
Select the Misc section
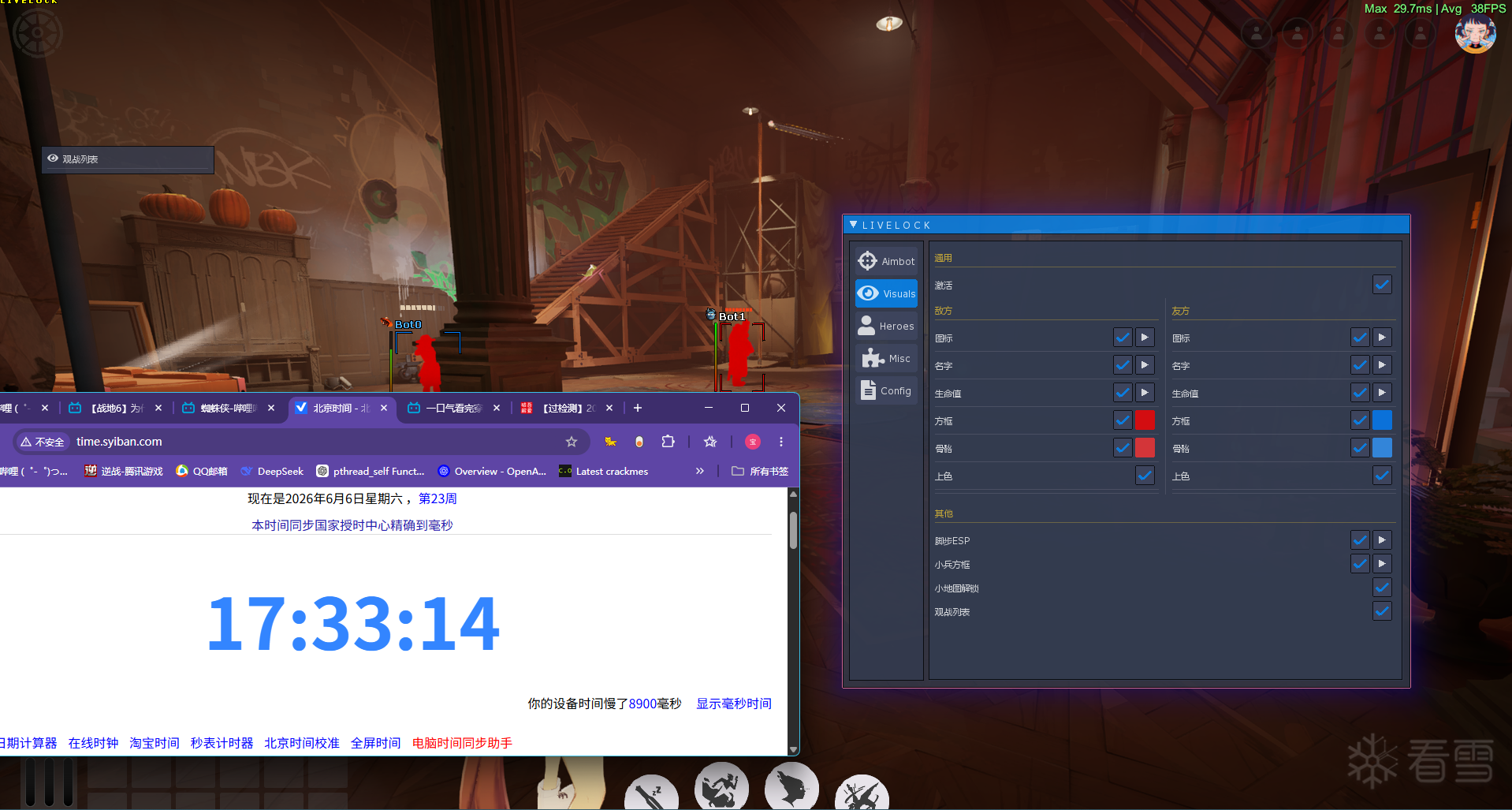886,358
